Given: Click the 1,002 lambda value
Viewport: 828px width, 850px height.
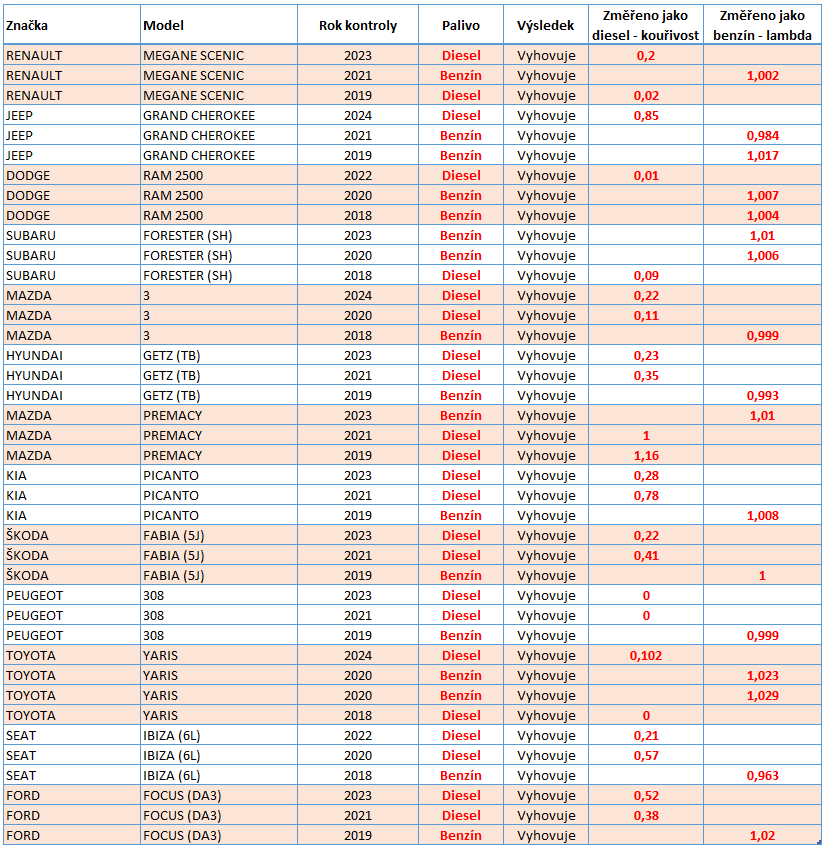Looking at the screenshot, I should coord(762,75).
